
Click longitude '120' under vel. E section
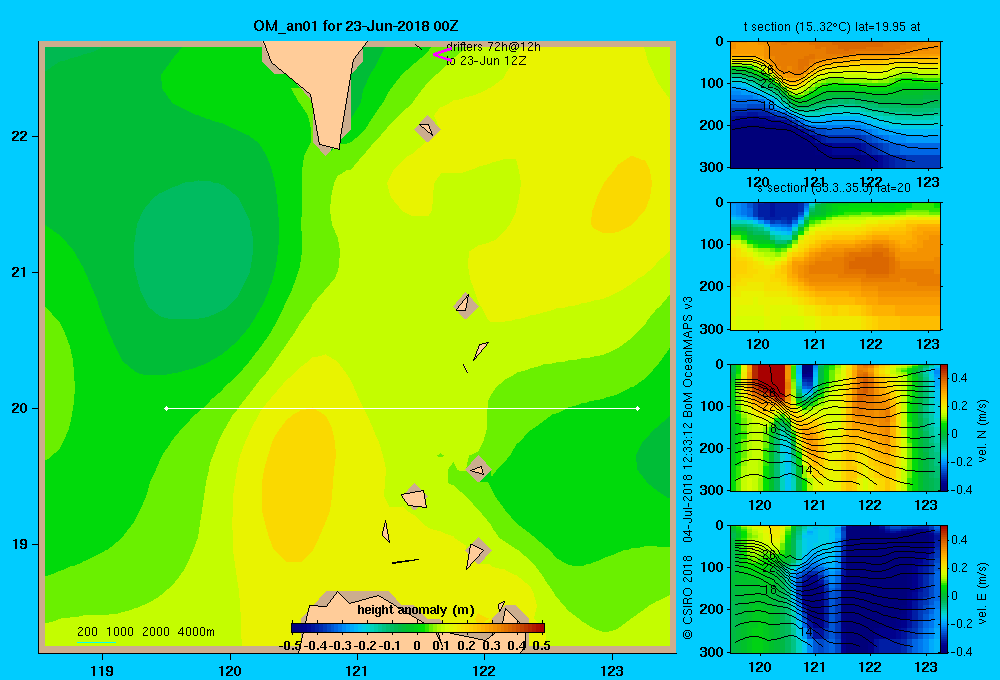[759, 667]
